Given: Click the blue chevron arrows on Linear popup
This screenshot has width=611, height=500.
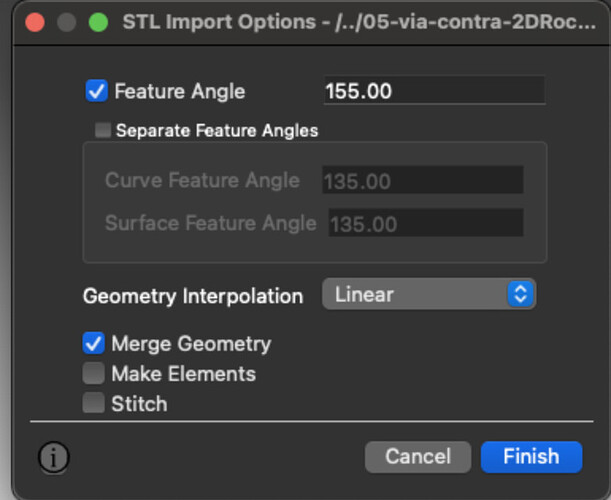Looking at the screenshot, I should [521, 294].
